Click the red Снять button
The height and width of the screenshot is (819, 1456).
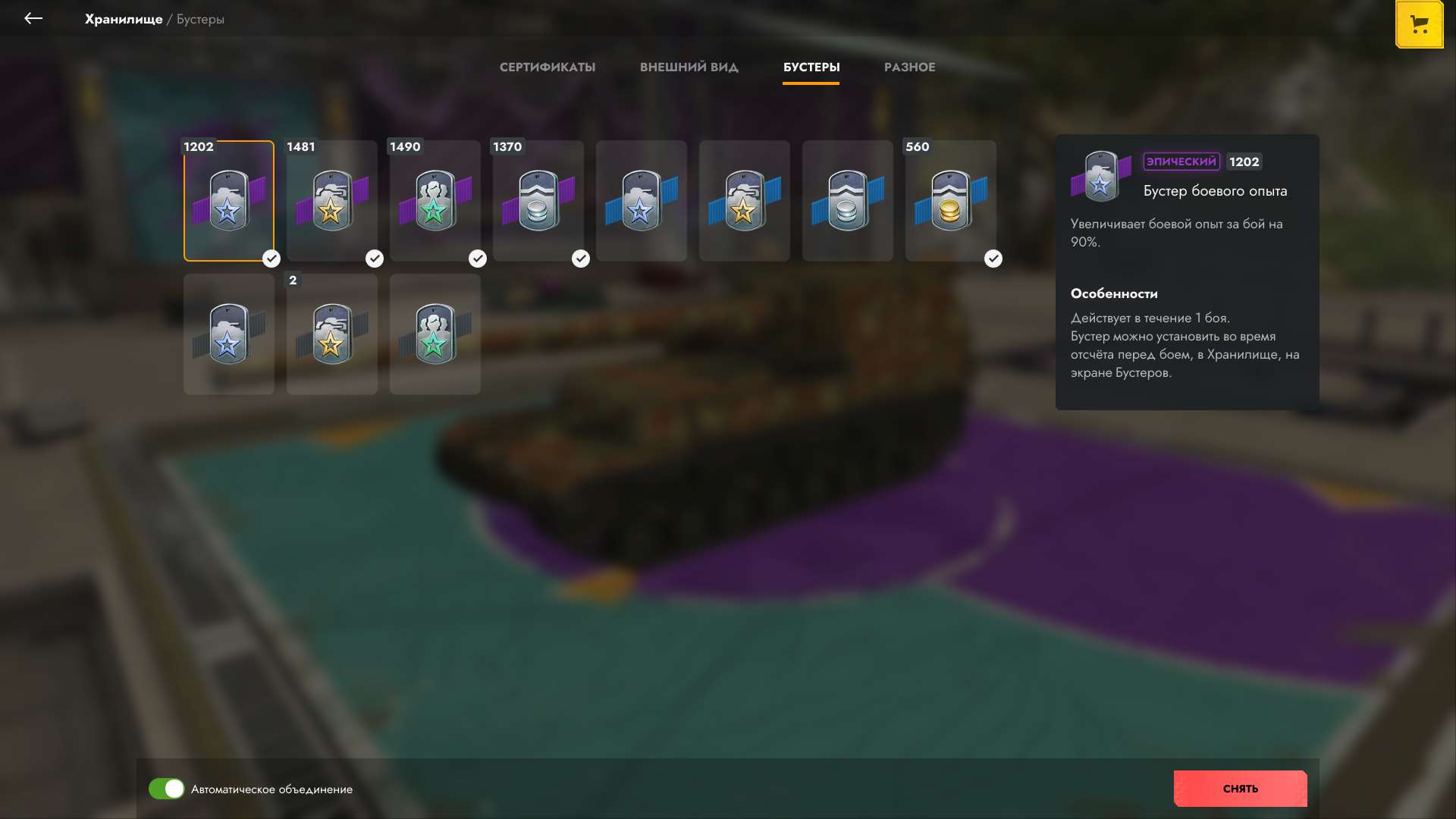coord(1241,789)
